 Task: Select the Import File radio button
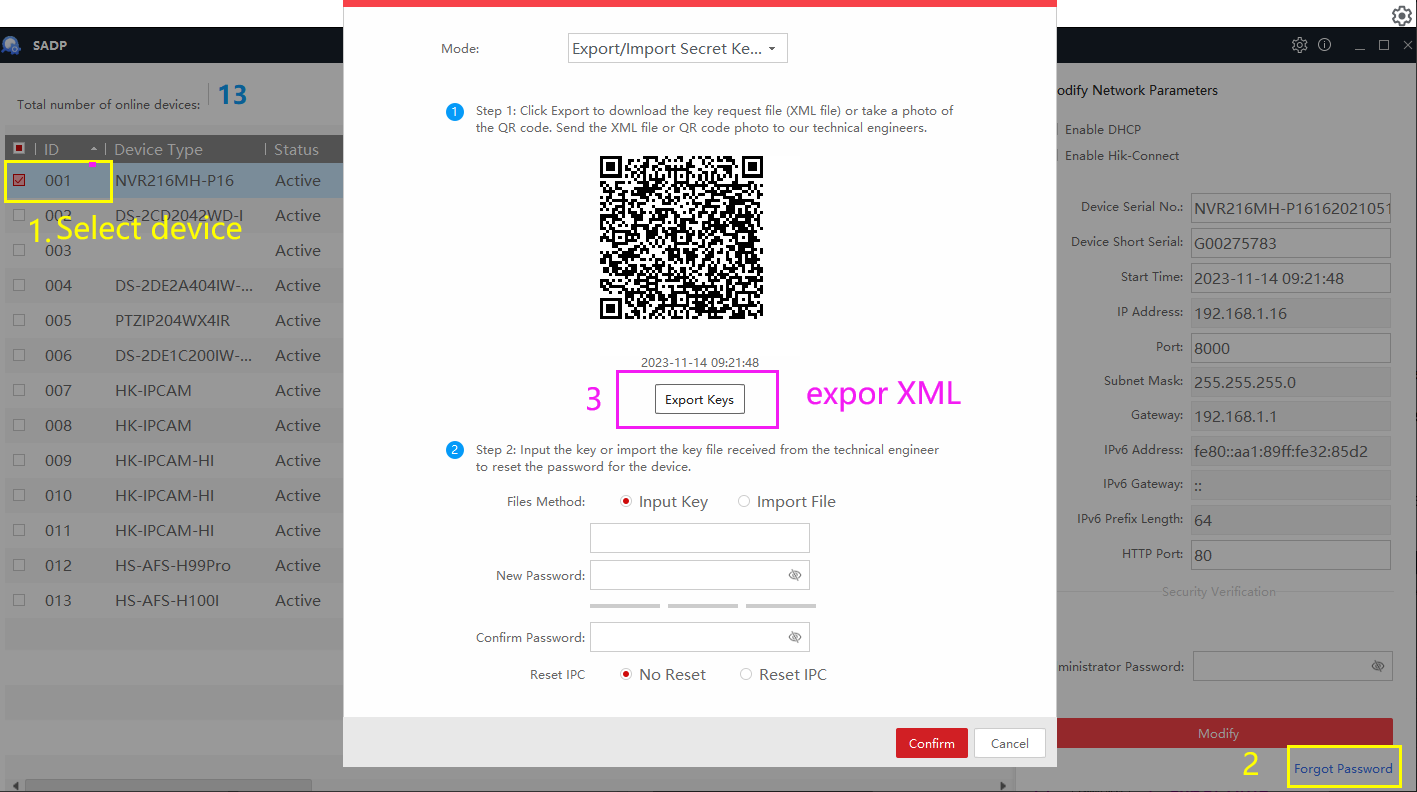pos(744,502)
